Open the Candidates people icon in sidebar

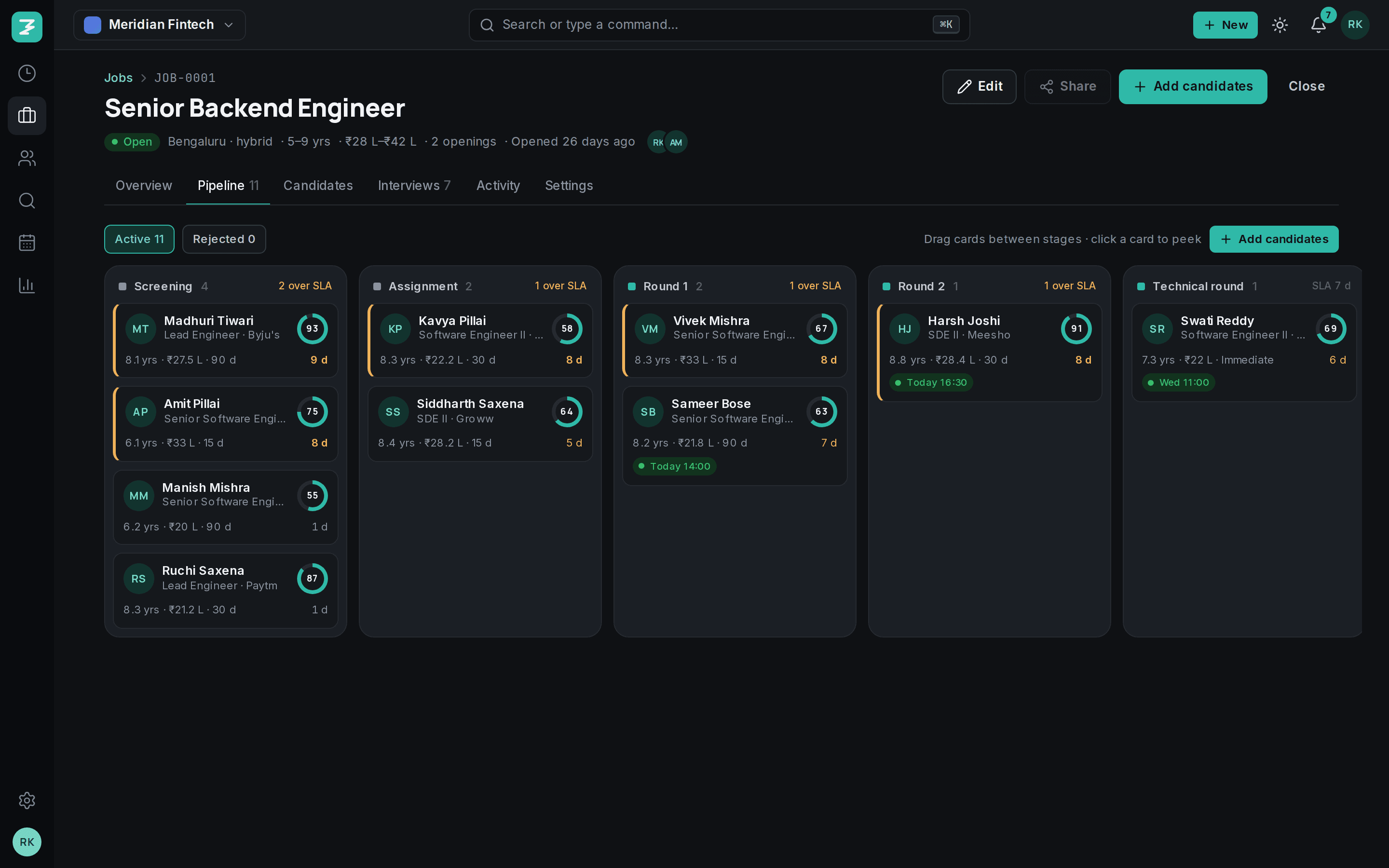[x=27, y=158]
